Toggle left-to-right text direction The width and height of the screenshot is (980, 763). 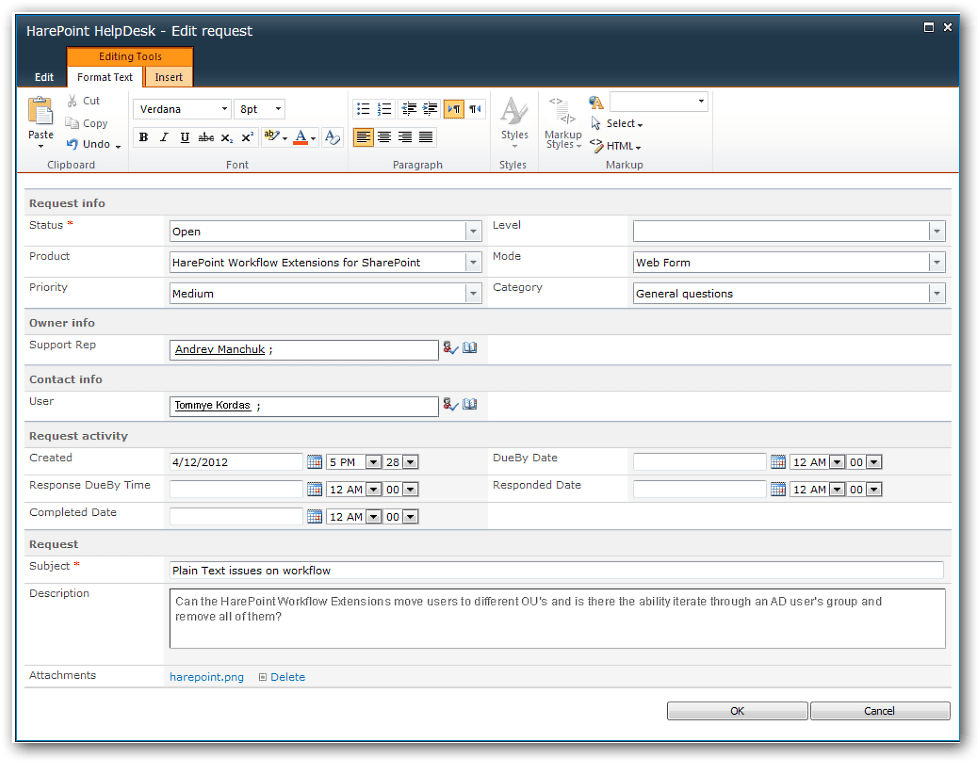455,108
